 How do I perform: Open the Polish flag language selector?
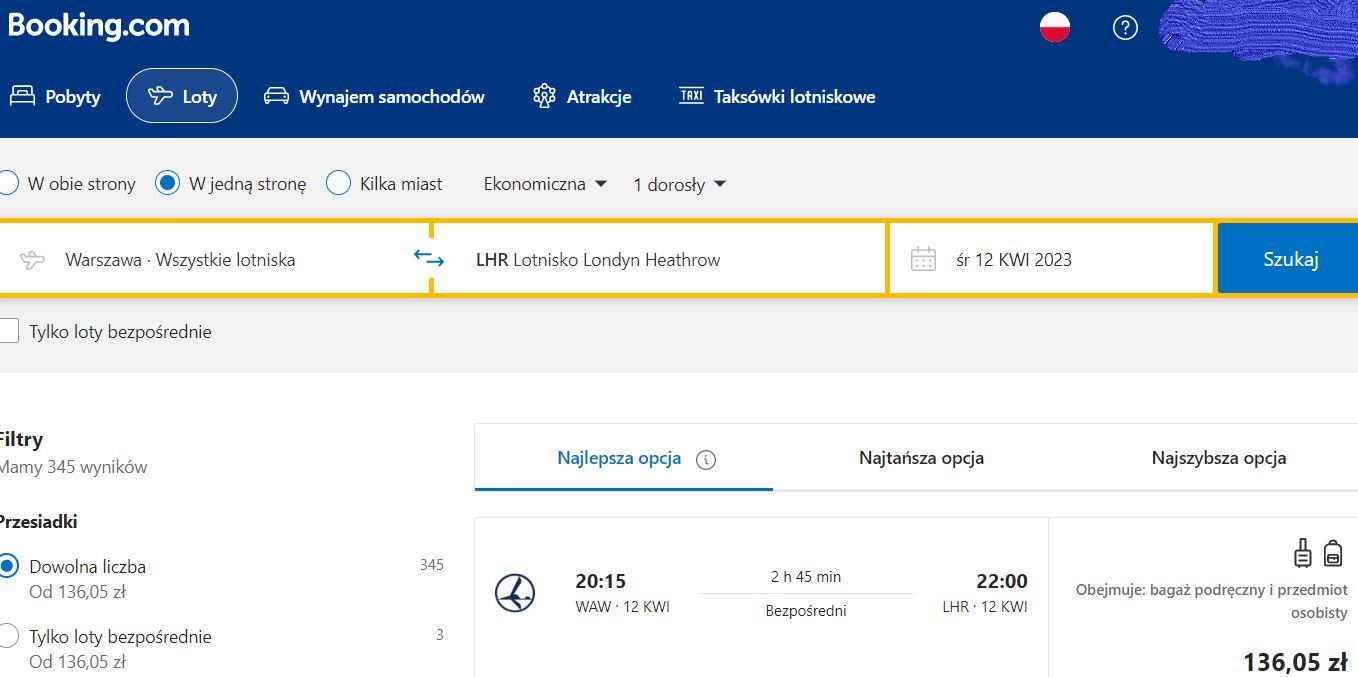pyautogui.click(x=1055, y=27)
